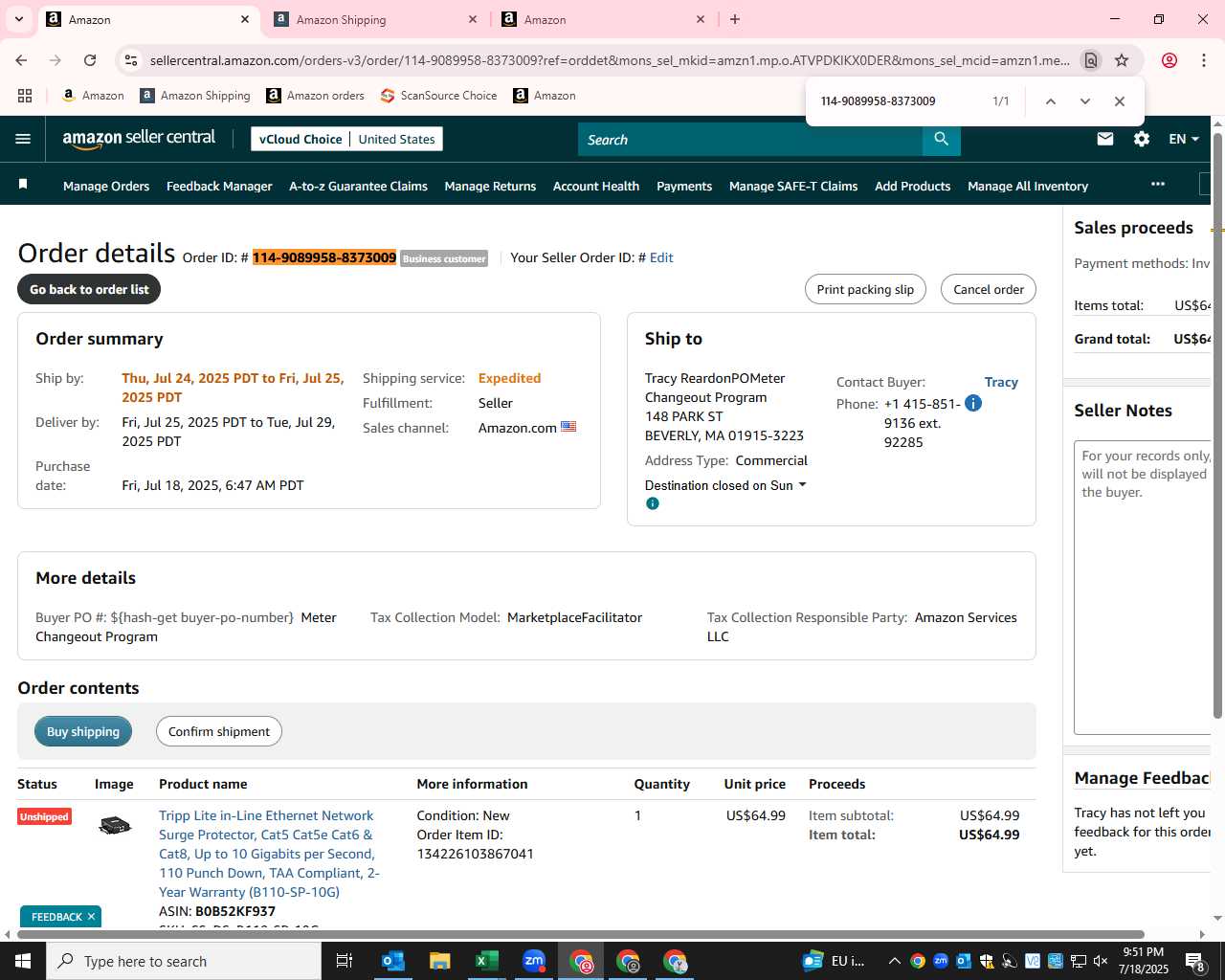This screenshot has height=980, width=1225.
Task: Close the Amazon Shipping browser tab
Action: [x=473, y=19]
